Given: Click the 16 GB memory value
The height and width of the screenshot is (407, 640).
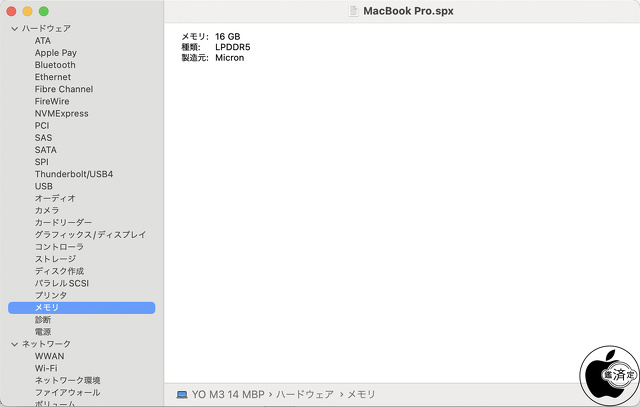Looking at the screenshot, I should [228, 37].
